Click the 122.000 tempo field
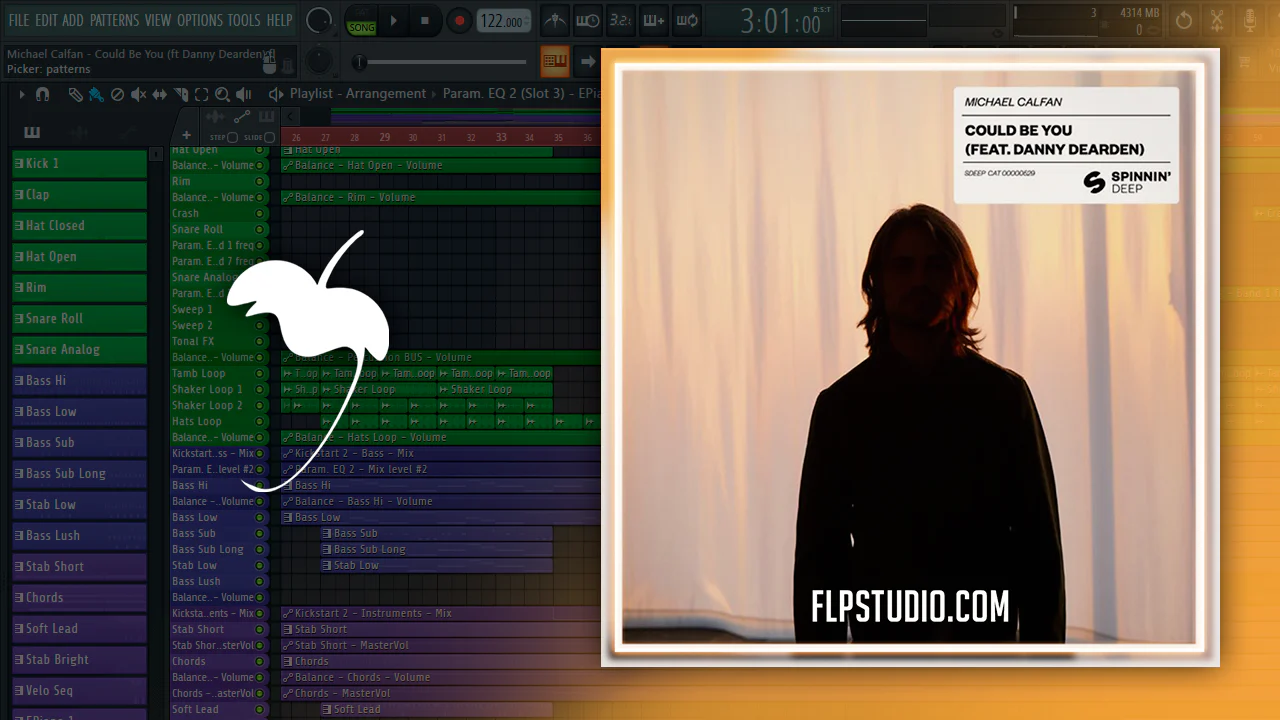Viewport: 1280px width, 720px height. click(x=503, y=21)
